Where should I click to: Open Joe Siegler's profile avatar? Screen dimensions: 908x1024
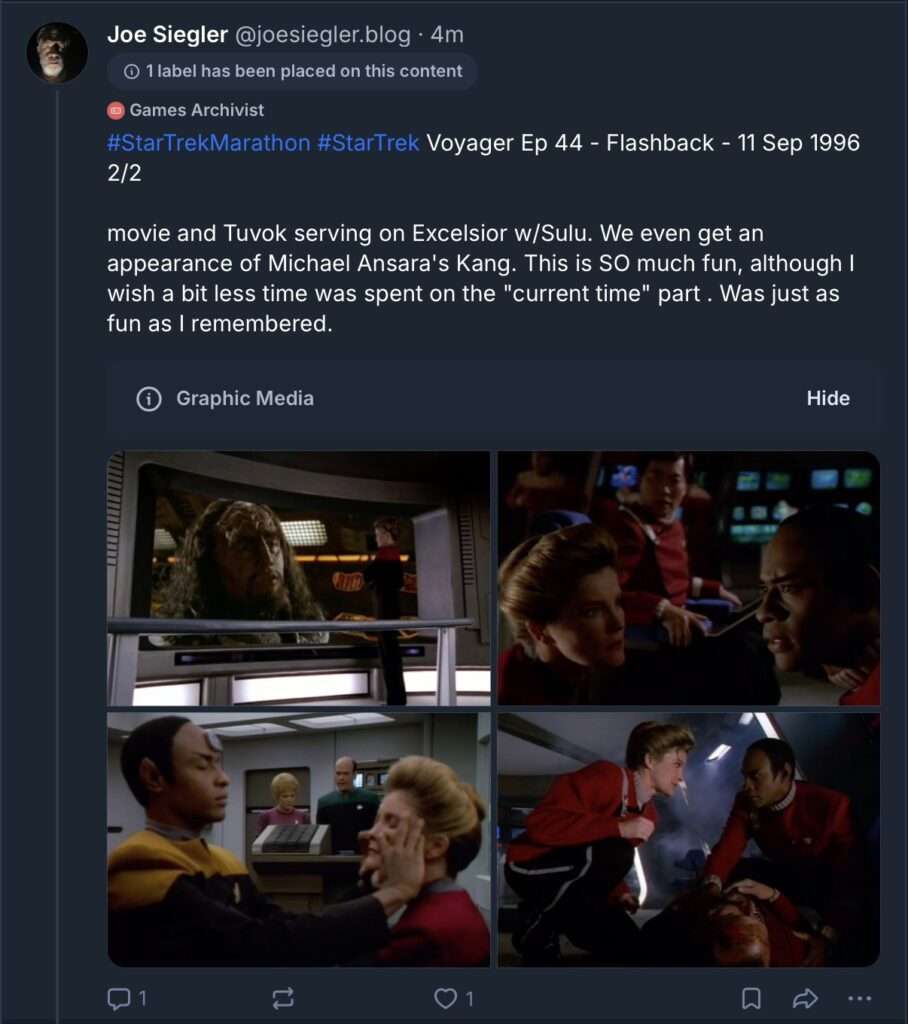pos(57,53)
